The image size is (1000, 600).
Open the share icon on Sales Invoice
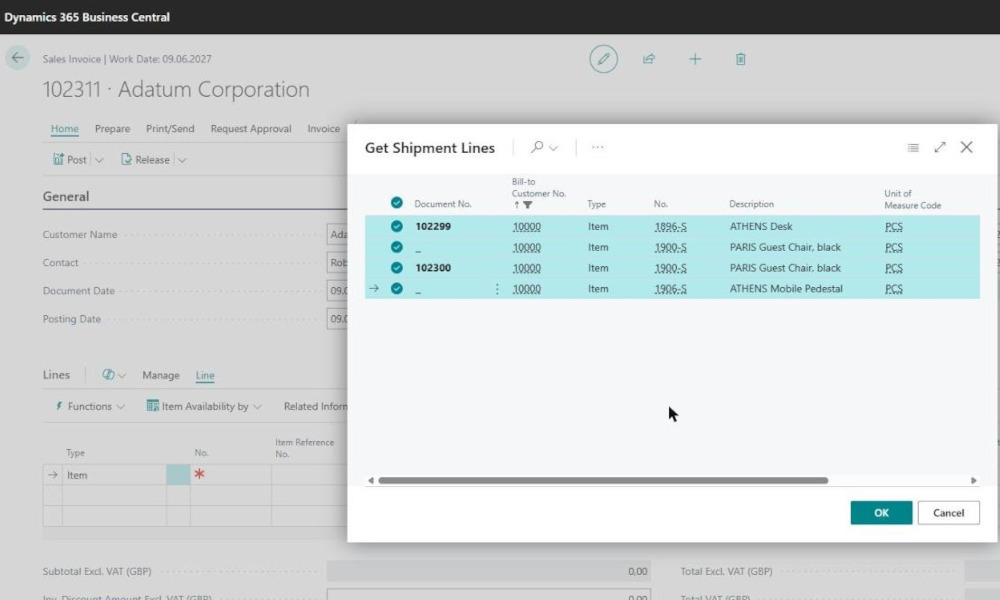(649, 59)
